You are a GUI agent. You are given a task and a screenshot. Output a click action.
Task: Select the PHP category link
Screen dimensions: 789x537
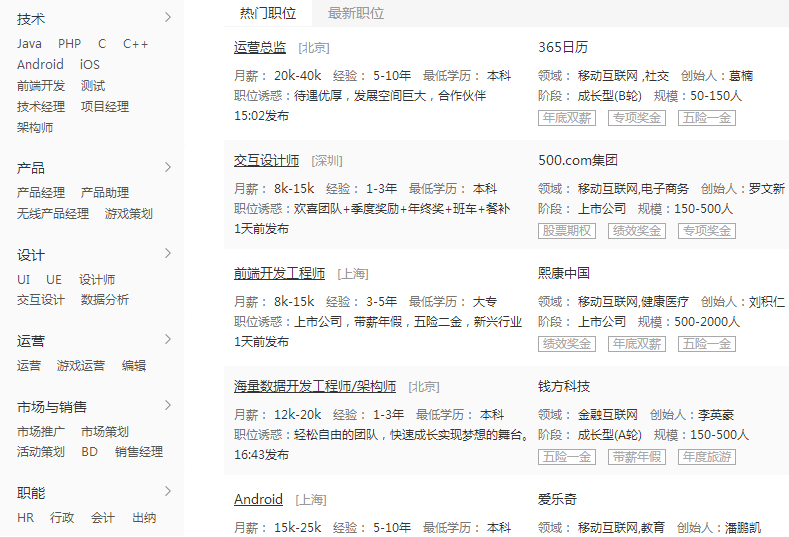[x=69, y=44]
